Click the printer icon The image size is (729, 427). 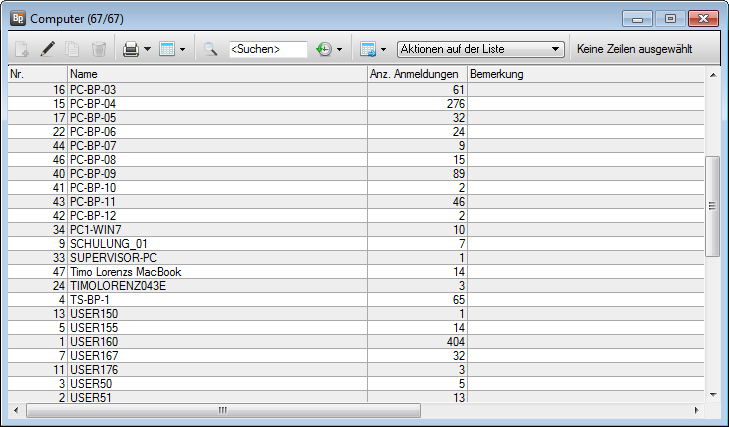(130, 48)
